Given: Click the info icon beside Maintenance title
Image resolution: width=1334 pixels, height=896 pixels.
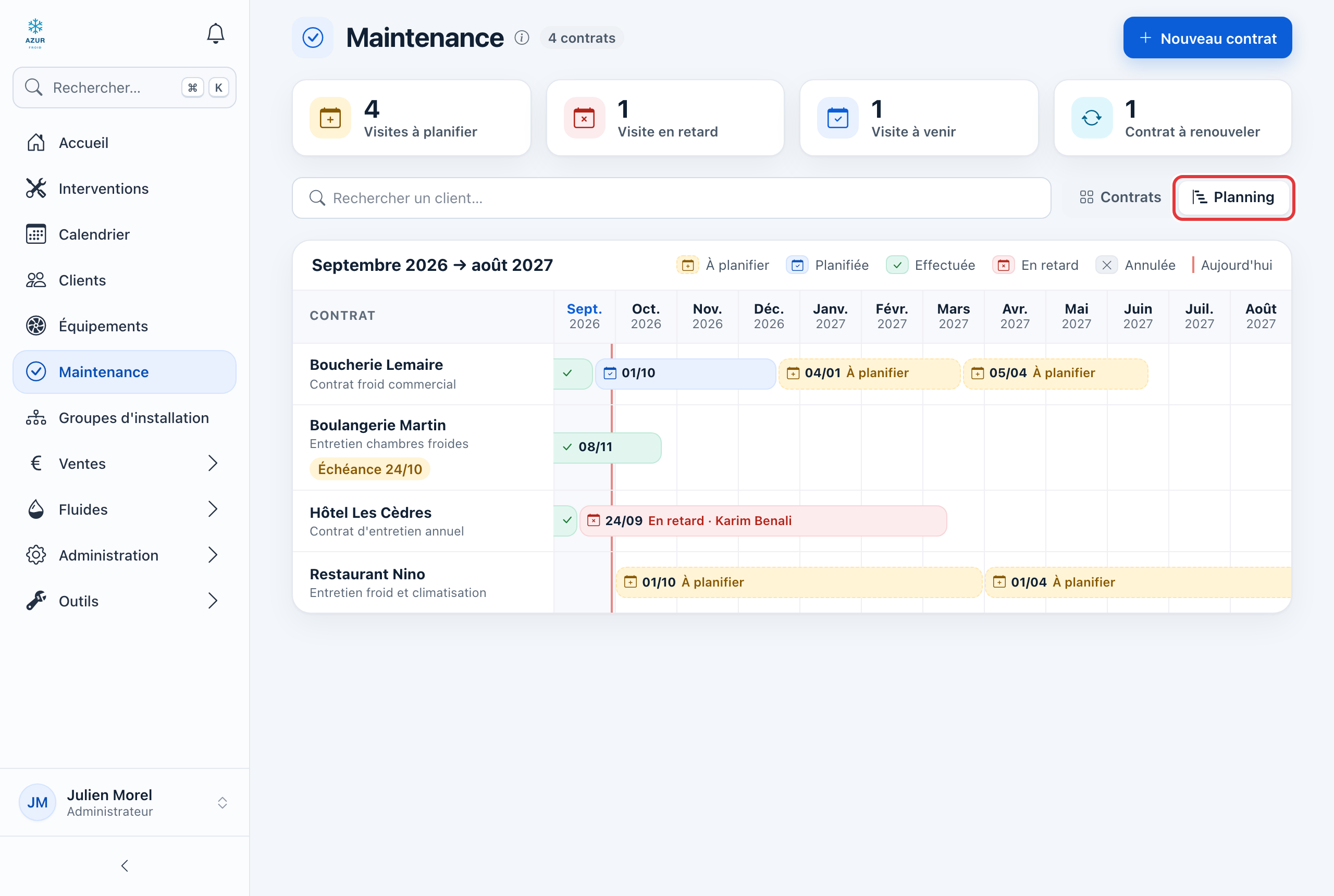Looking at the screenshot, I should pos(521,38).
